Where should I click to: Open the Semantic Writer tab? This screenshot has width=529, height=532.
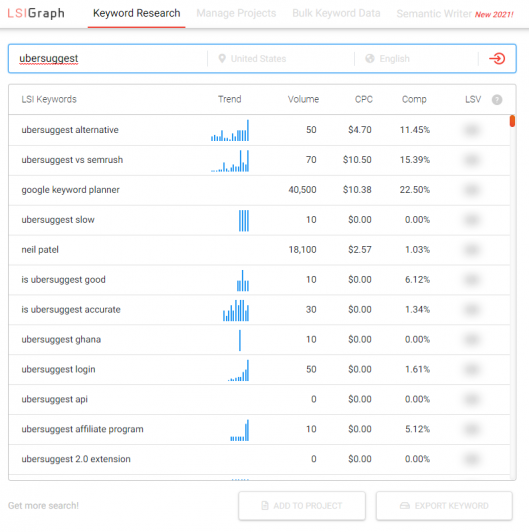434,14
